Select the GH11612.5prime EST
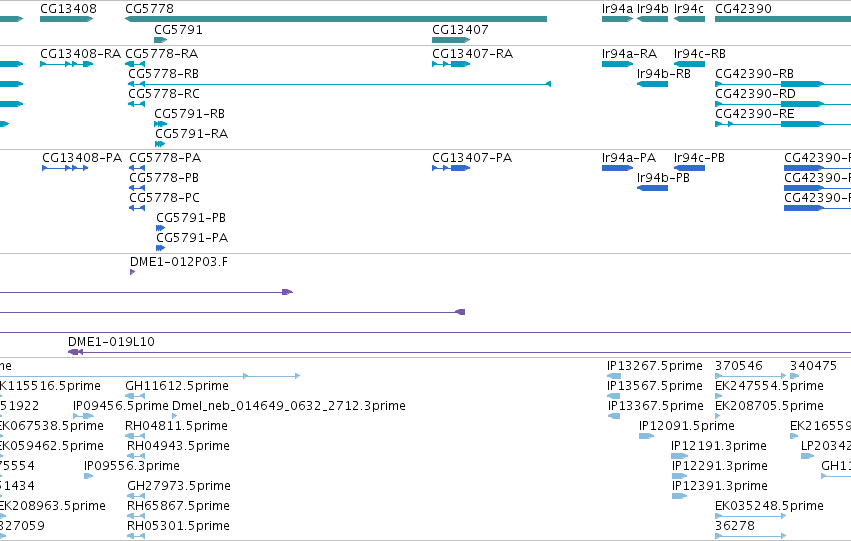Screen dimensions: 851x541 (135, 396)
